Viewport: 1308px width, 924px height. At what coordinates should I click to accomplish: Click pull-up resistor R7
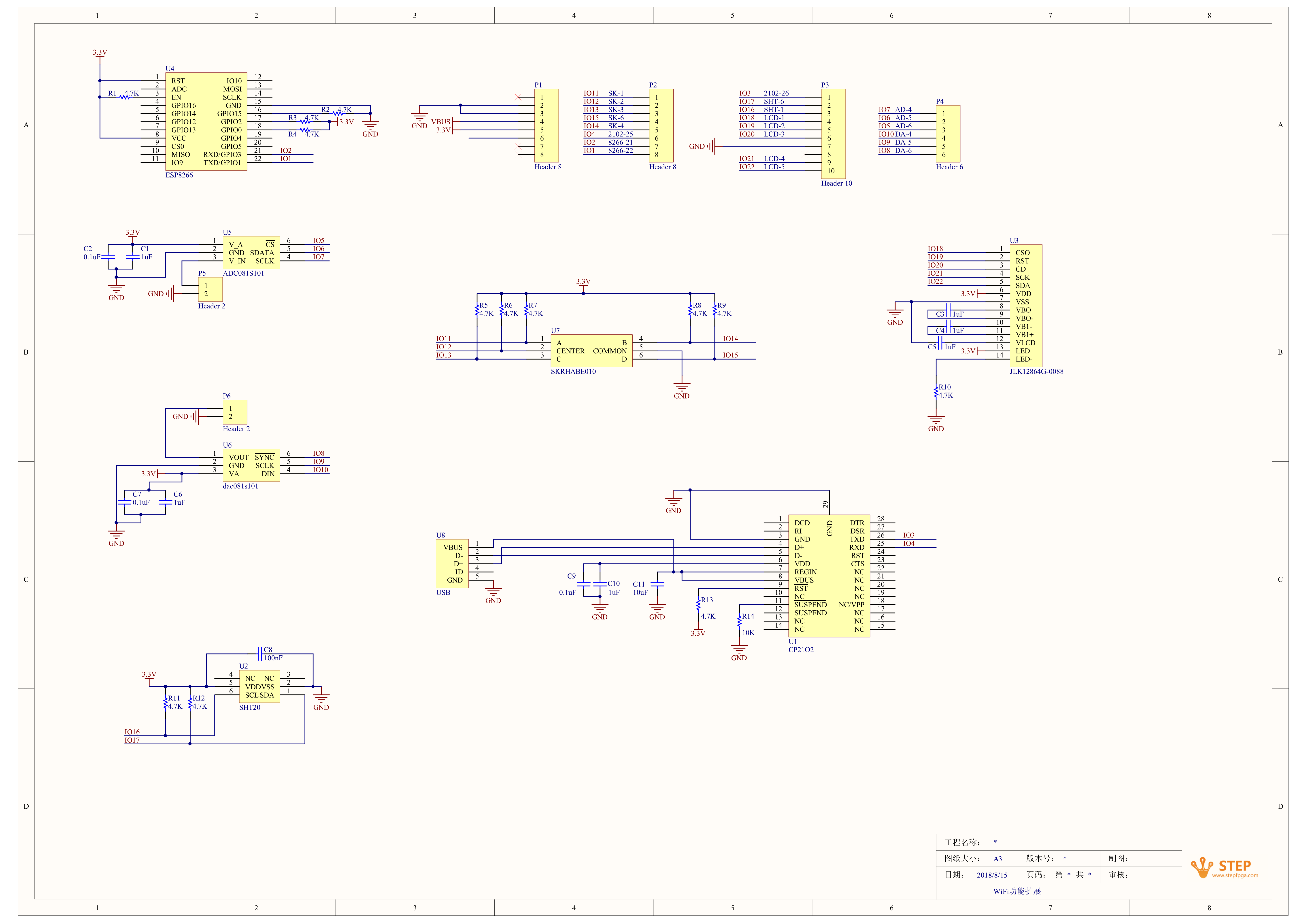[x=526, y=310]
